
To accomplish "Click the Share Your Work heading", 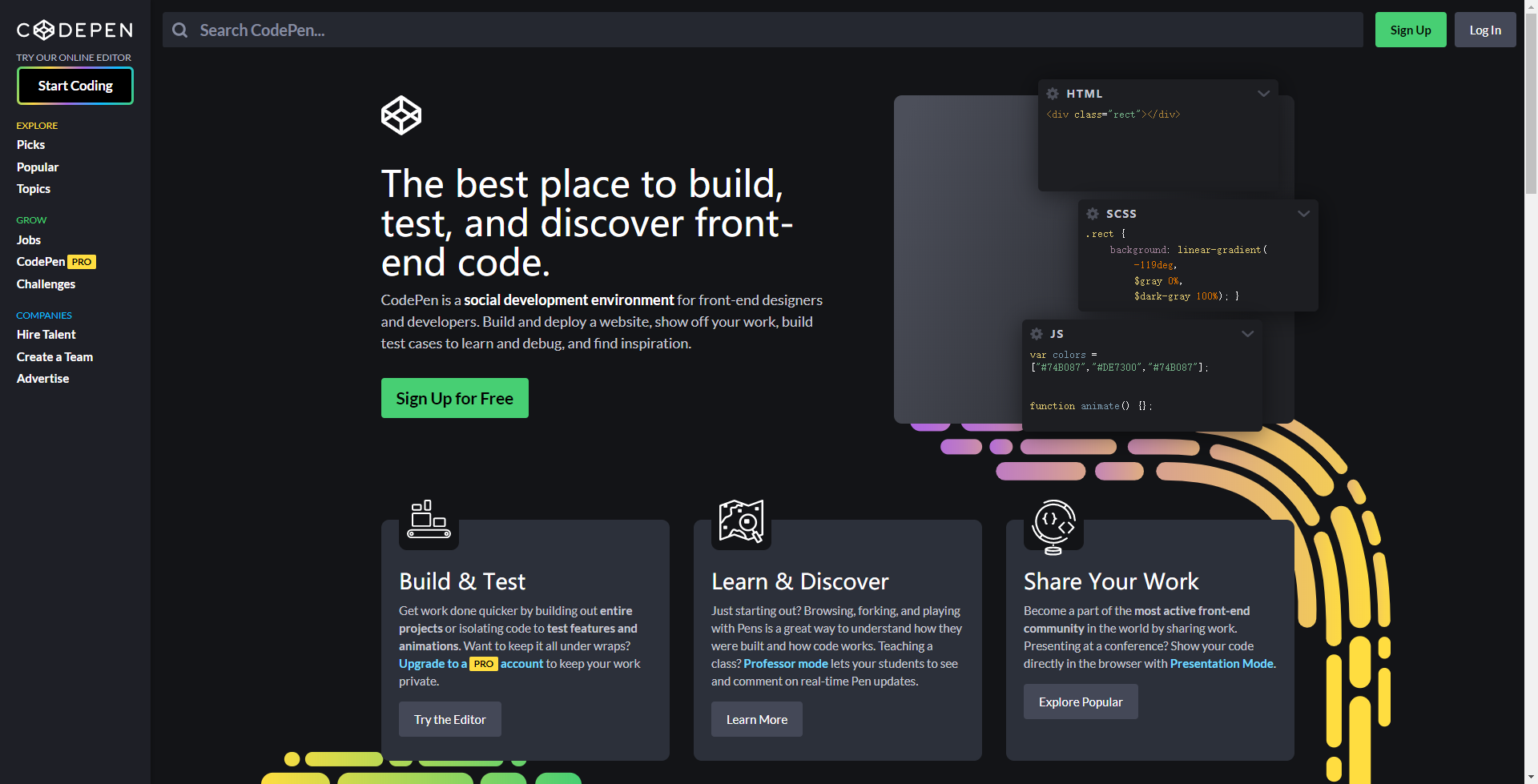I will tap(1111, 581).
